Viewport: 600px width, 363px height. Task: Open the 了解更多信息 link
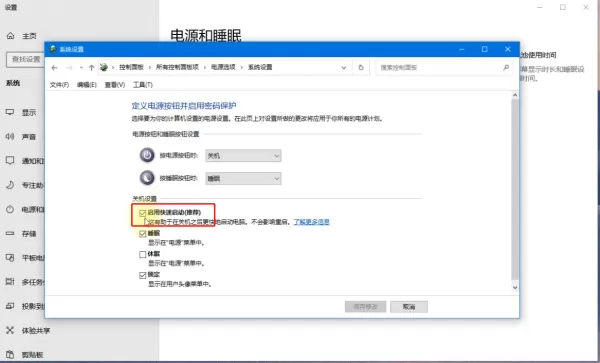(x=311, y=221)
